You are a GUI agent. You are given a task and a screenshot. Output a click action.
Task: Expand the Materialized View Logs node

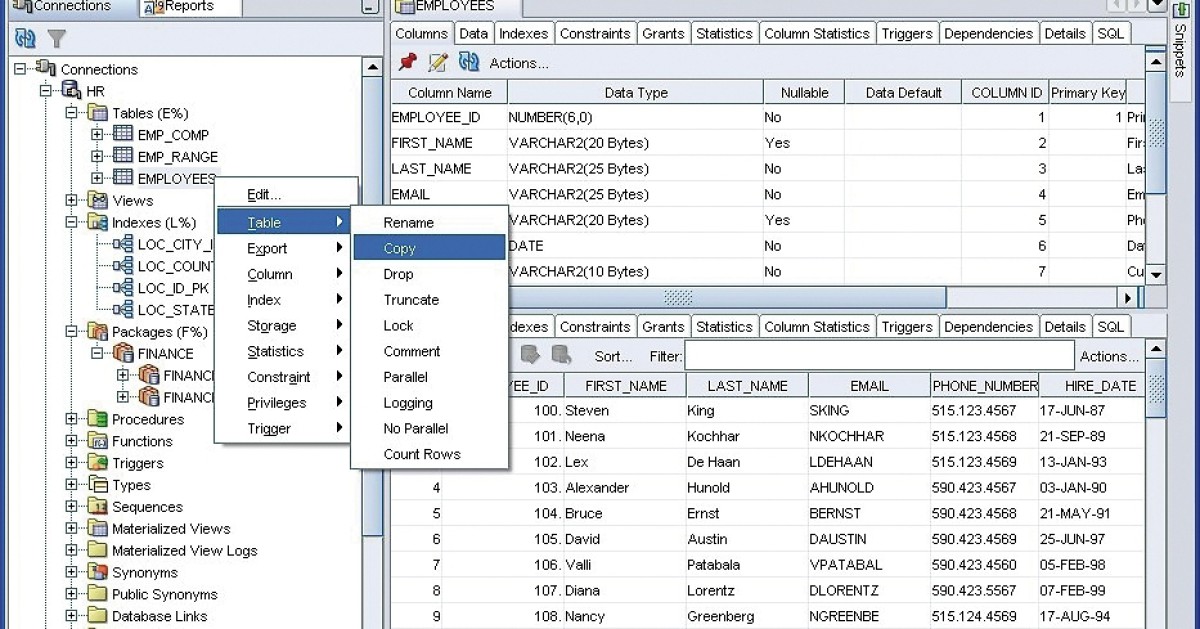click(72, 550)
